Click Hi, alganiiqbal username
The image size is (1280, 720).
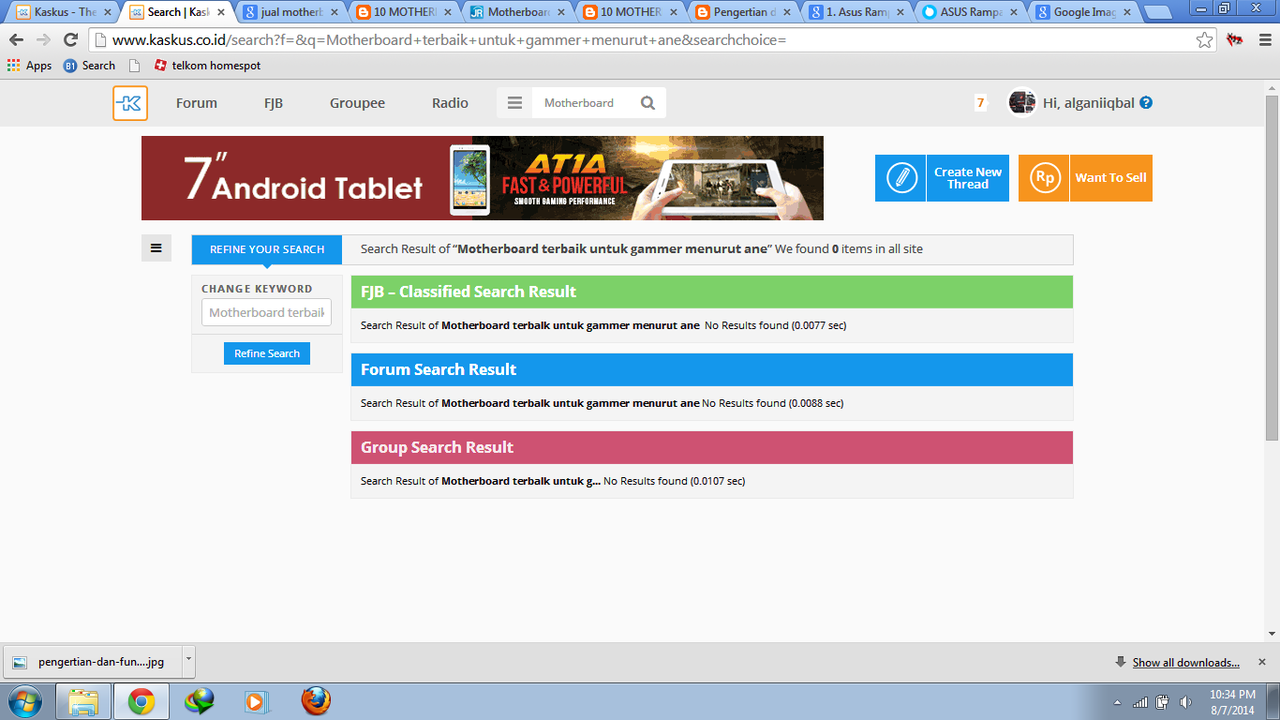[x=1089, y=103]
